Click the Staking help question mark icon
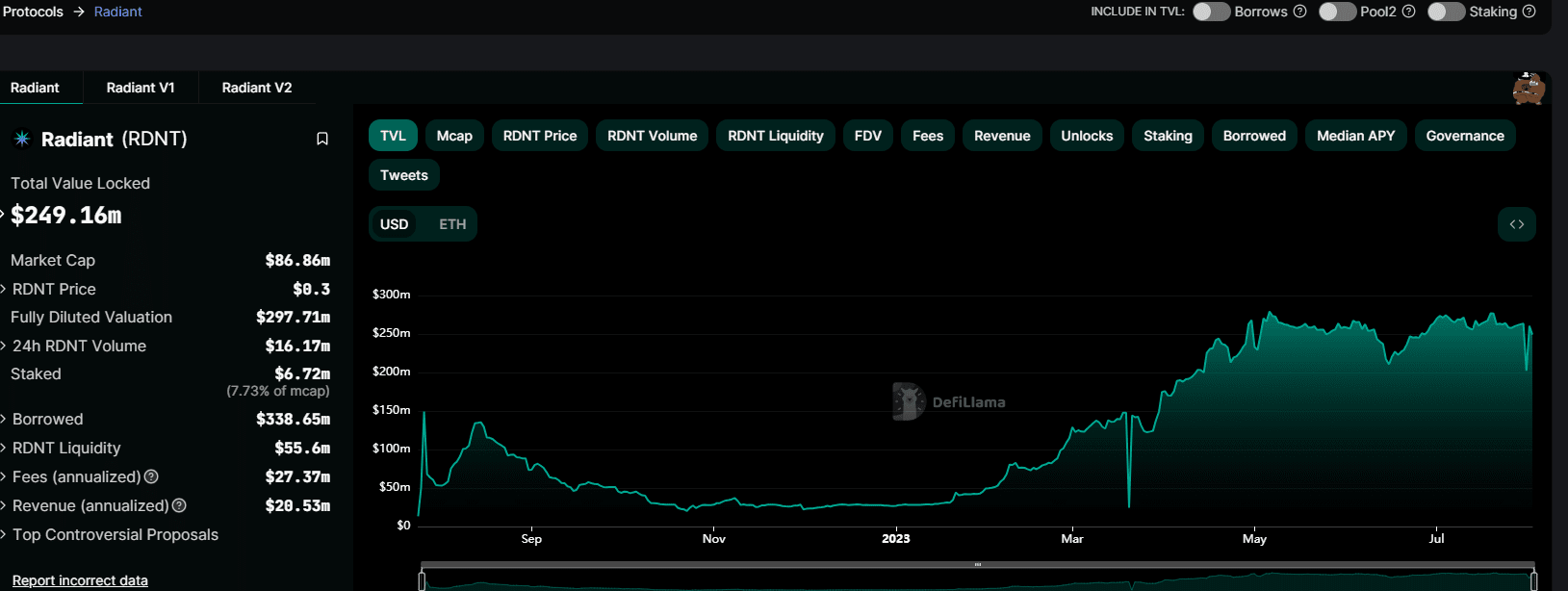 pos(1529,12)
